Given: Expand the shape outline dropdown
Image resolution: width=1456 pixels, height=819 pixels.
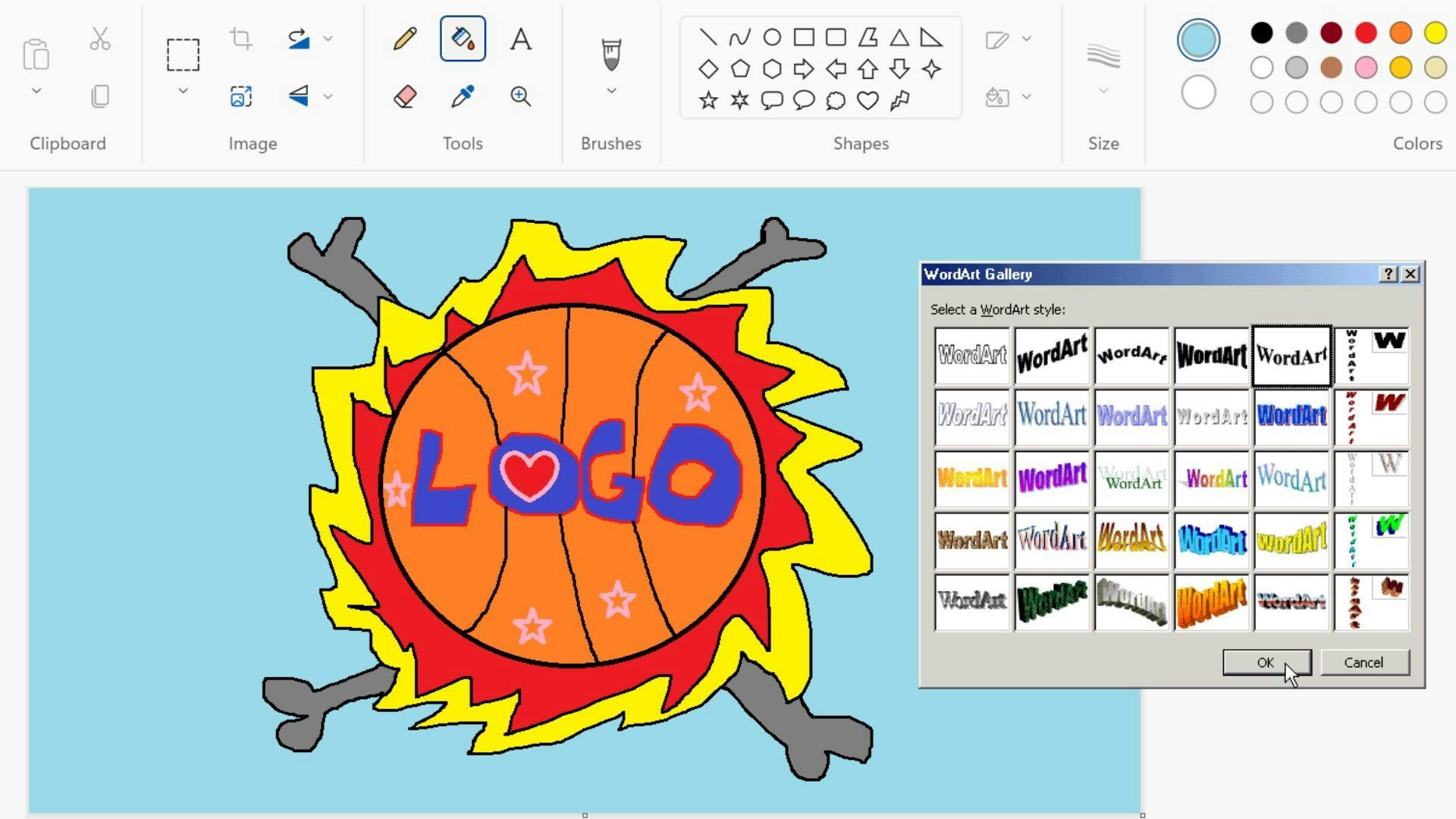Looking at the screenshot, I should pyautogui.click(x=1027, y=39).
